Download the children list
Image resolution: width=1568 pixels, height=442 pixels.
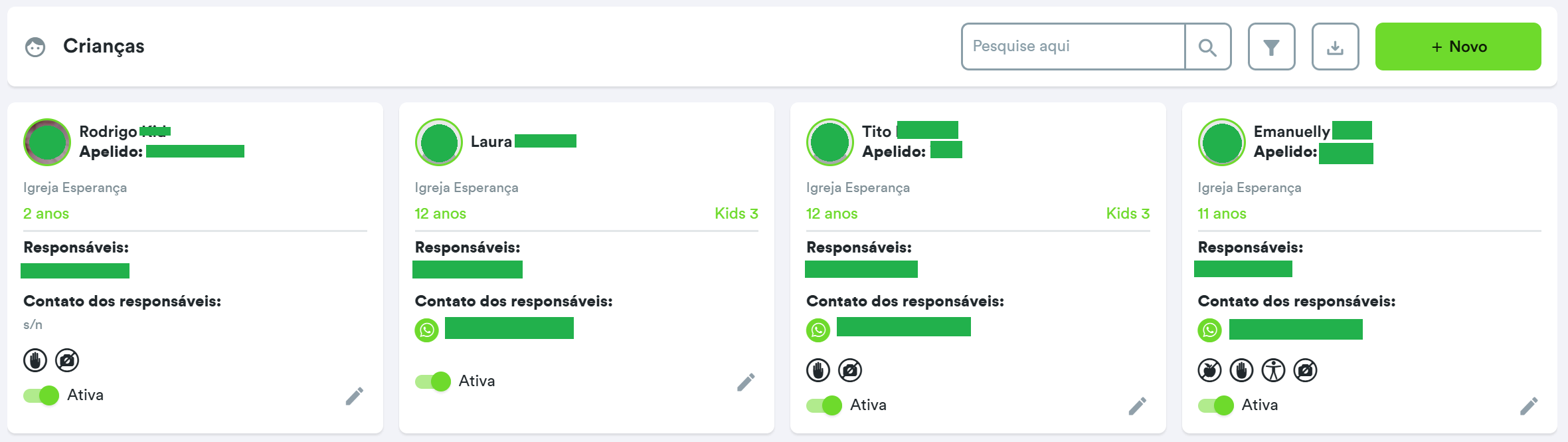pos(1335,47)
